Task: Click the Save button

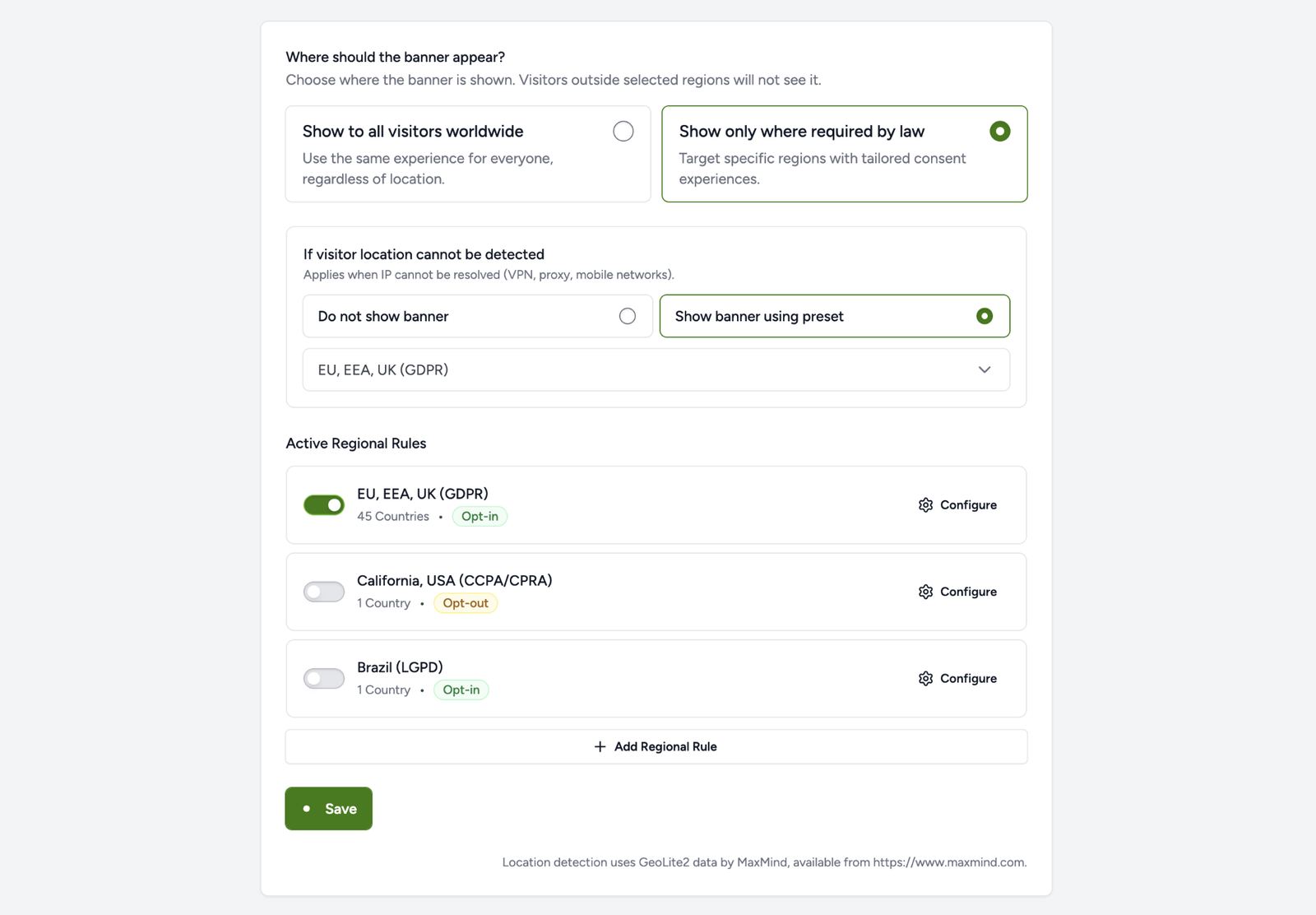Action: point(328,808)
